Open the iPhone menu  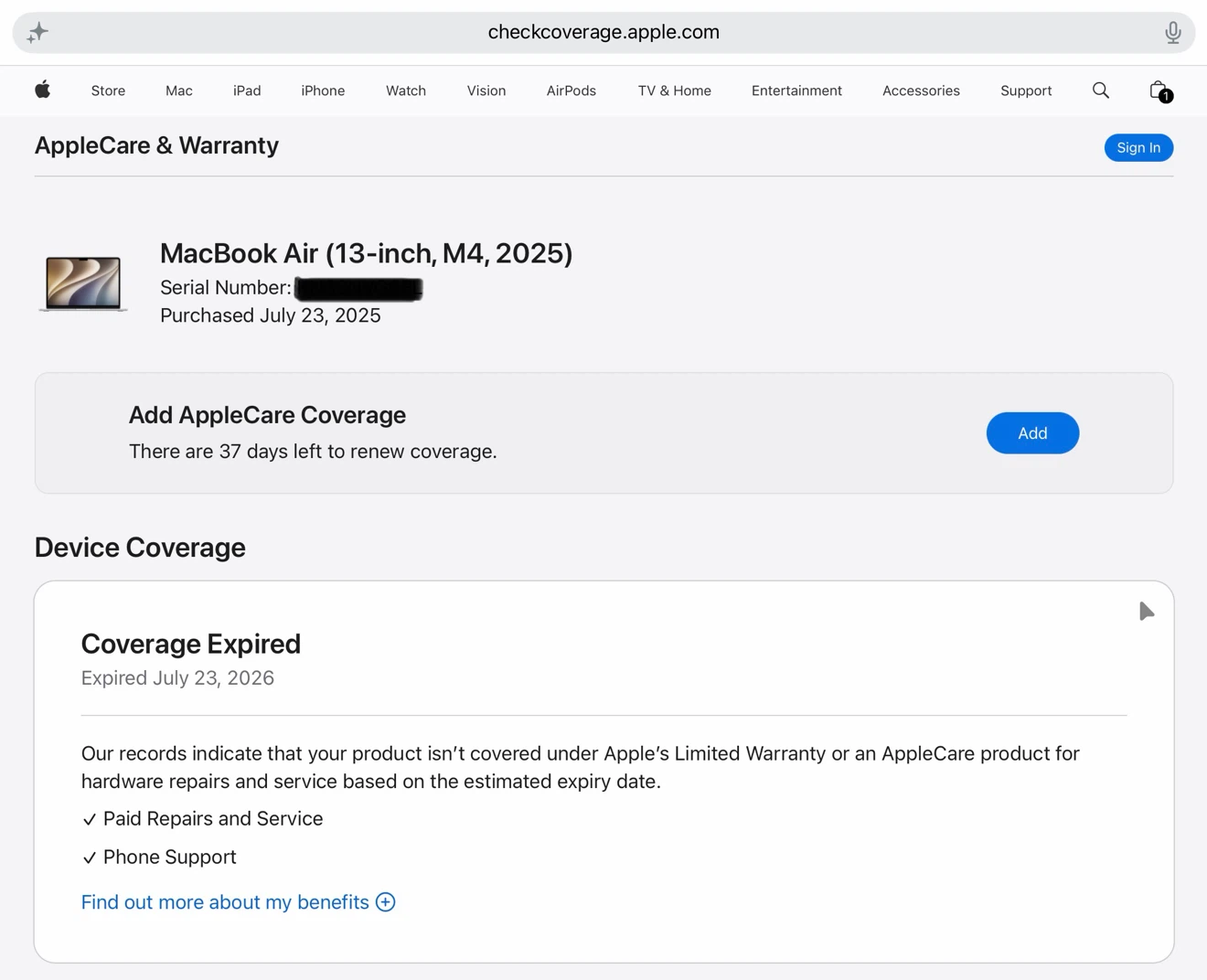323,91
